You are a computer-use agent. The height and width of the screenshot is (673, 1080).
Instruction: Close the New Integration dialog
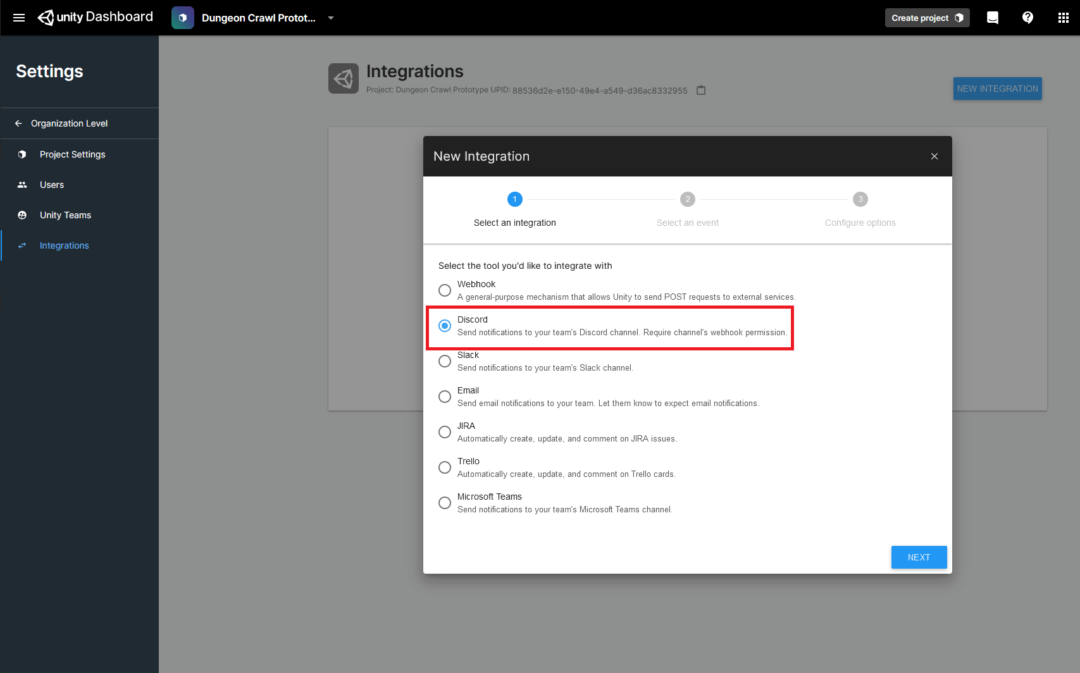934,157
